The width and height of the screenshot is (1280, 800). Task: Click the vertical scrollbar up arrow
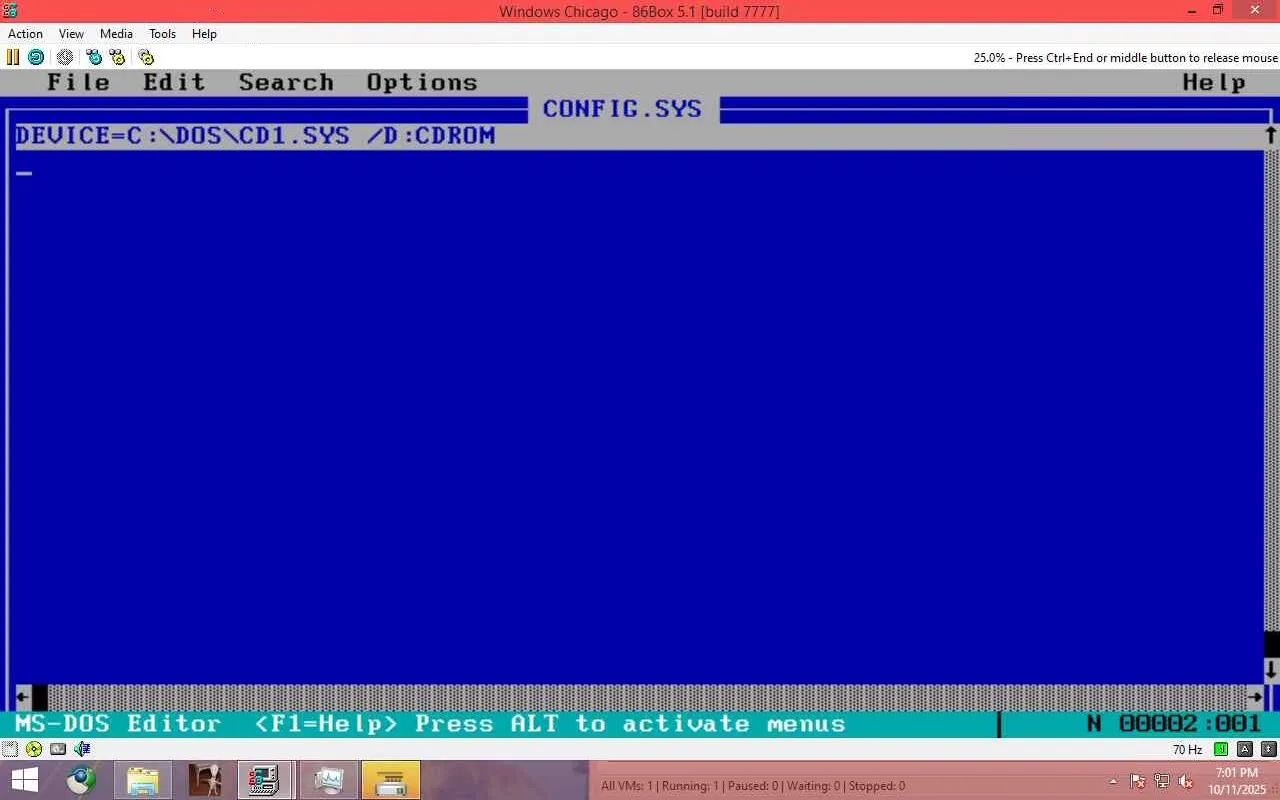(x=1271, y=135)
